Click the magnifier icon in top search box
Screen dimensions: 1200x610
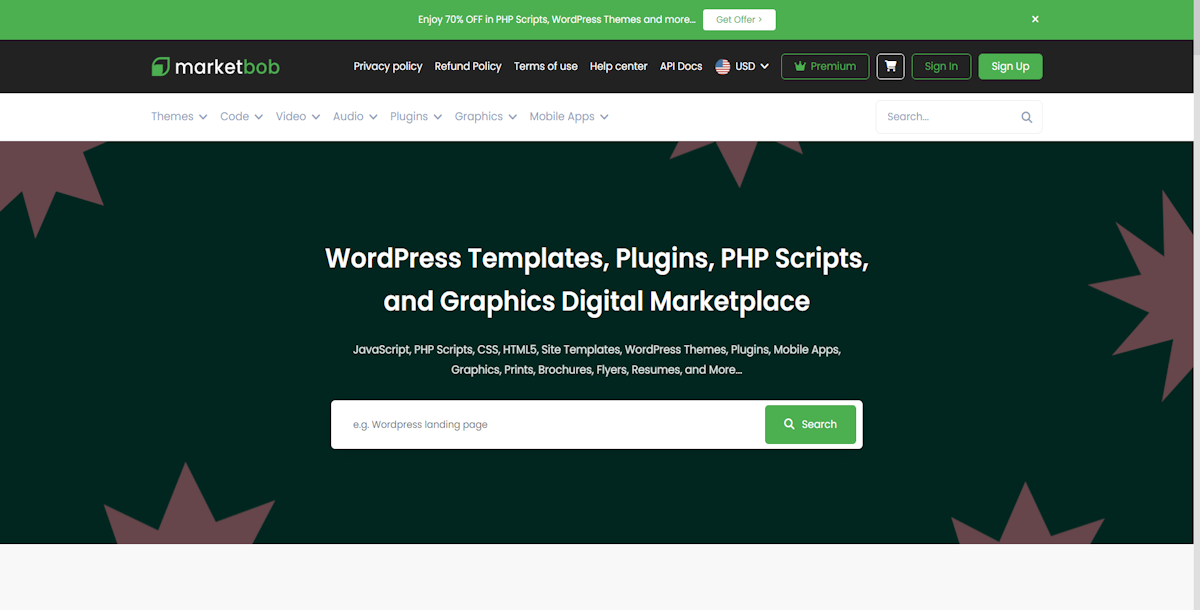[1026, 117]
